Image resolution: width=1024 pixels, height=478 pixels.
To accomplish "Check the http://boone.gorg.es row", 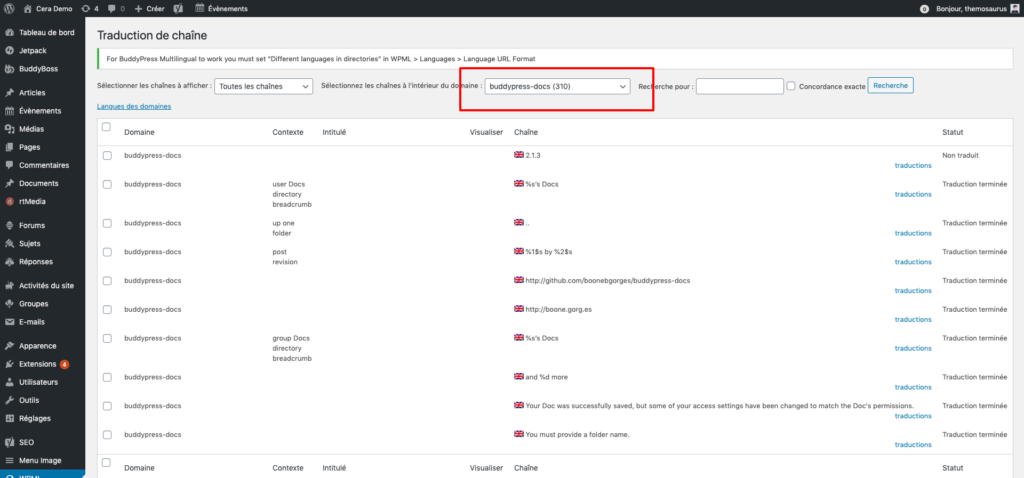I will click(107, 310).
